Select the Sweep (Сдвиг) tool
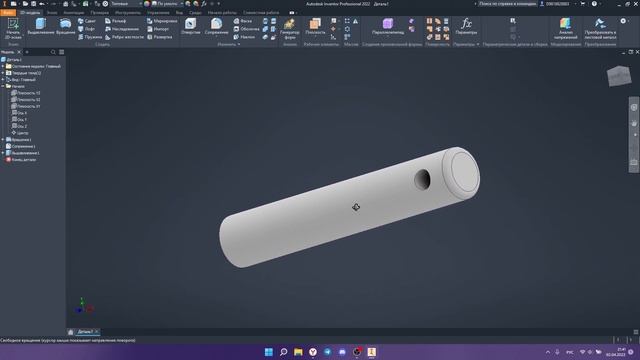The image size is (640, 360). click(x=87, y=21)
